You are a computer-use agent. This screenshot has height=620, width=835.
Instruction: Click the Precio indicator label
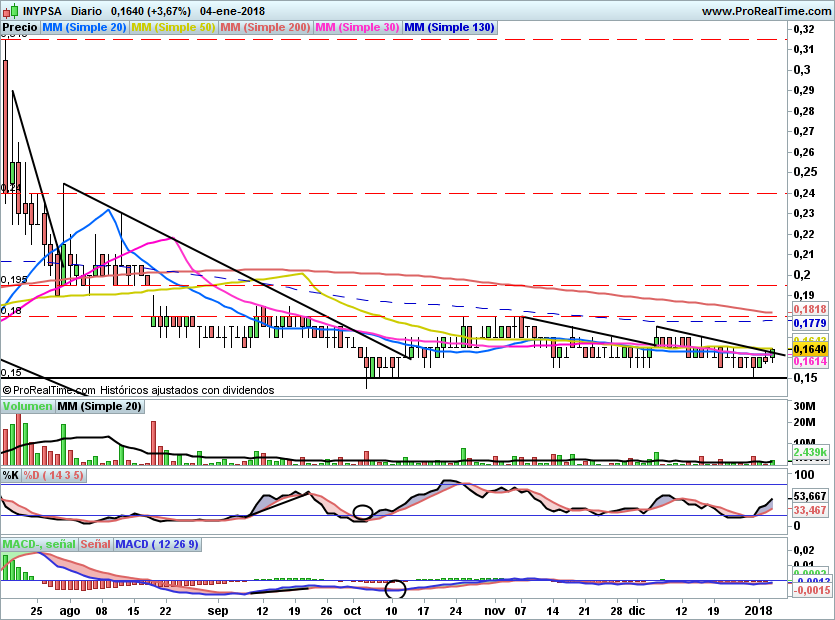point(21,28)
